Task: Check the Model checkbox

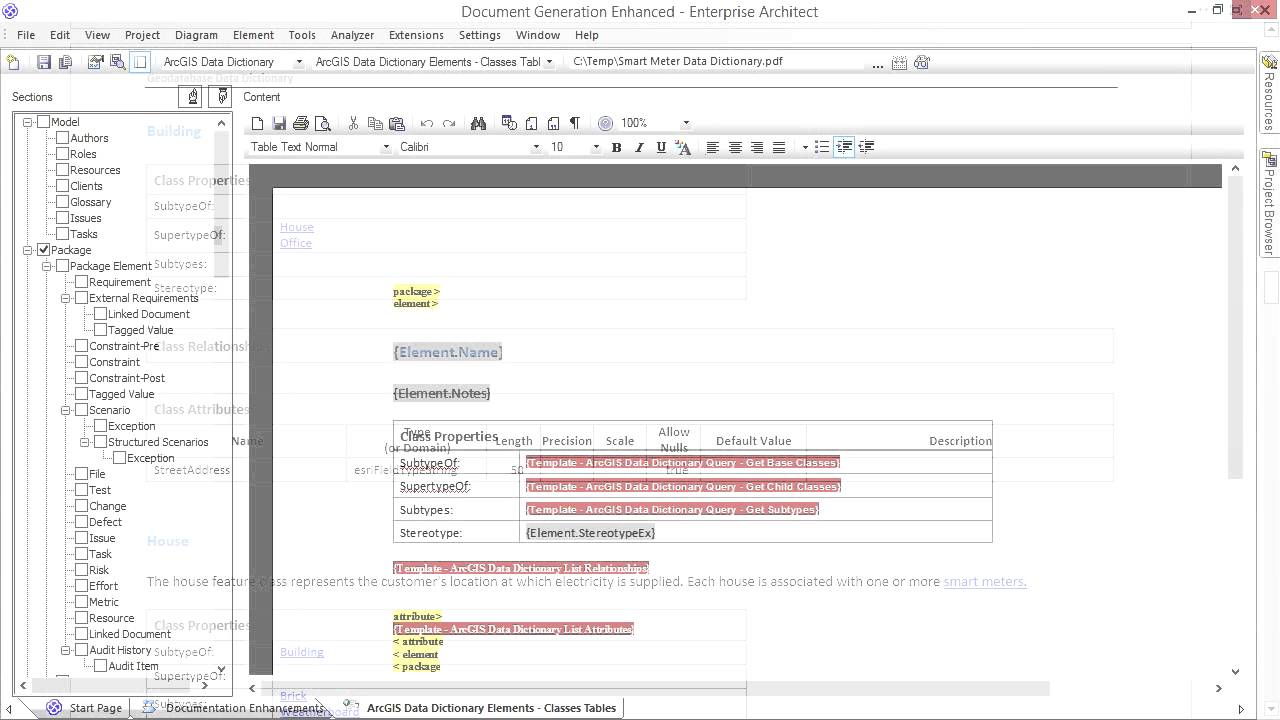Action: point(43,122)
